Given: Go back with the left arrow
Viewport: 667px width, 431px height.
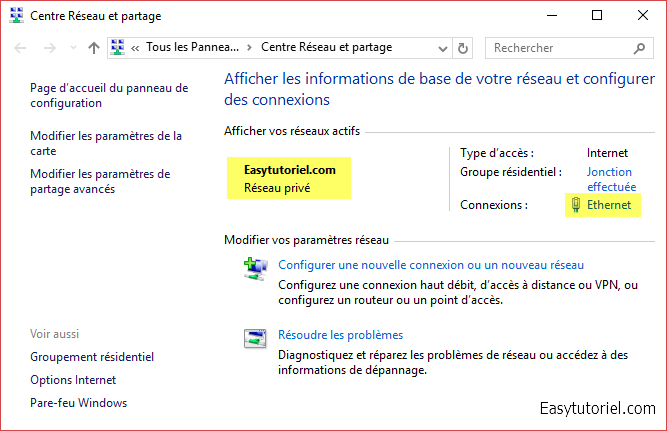Looking at the screenshot, I should pyautogui.click(x=20, y=48).
